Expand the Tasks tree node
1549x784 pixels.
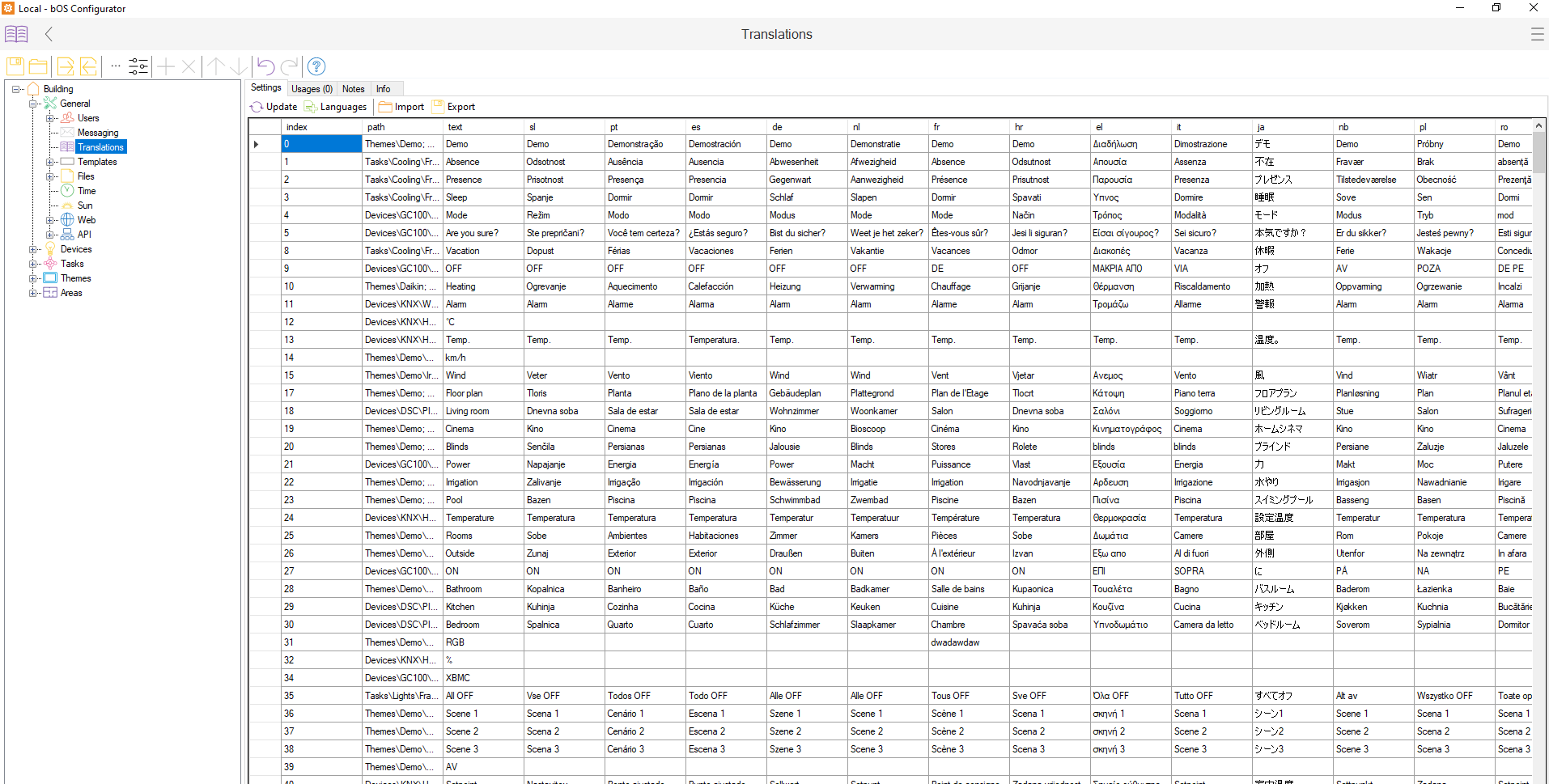[x=33, y=264]
